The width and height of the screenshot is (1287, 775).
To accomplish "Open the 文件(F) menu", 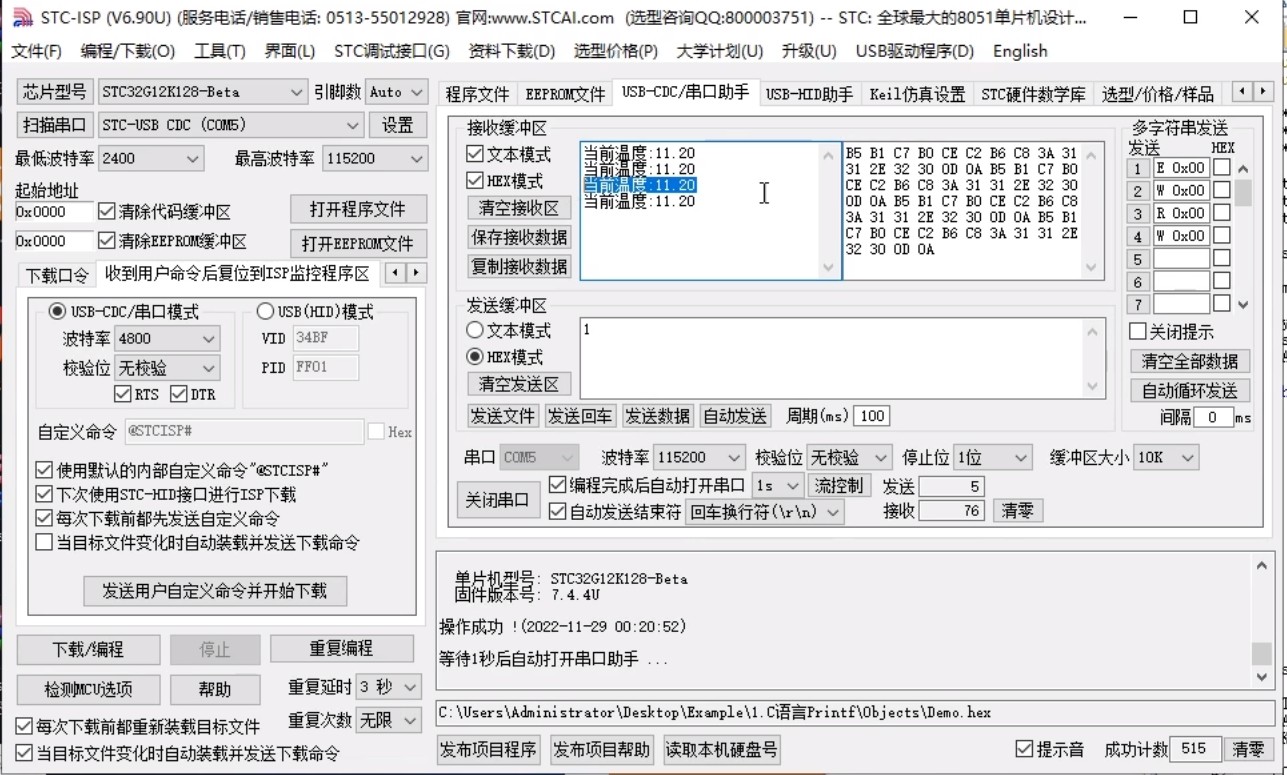I will pos(36,51).
